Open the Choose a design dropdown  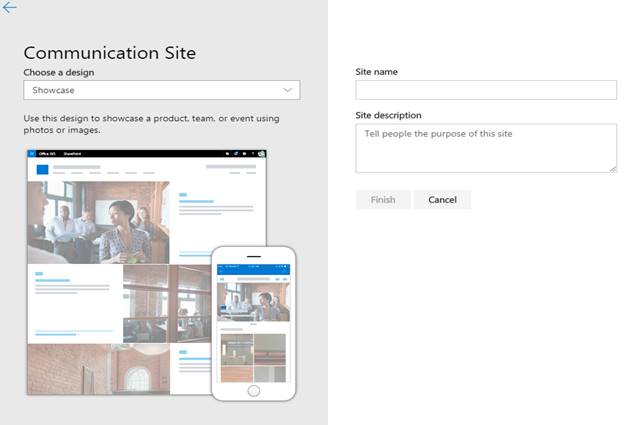tap(162, 90)
